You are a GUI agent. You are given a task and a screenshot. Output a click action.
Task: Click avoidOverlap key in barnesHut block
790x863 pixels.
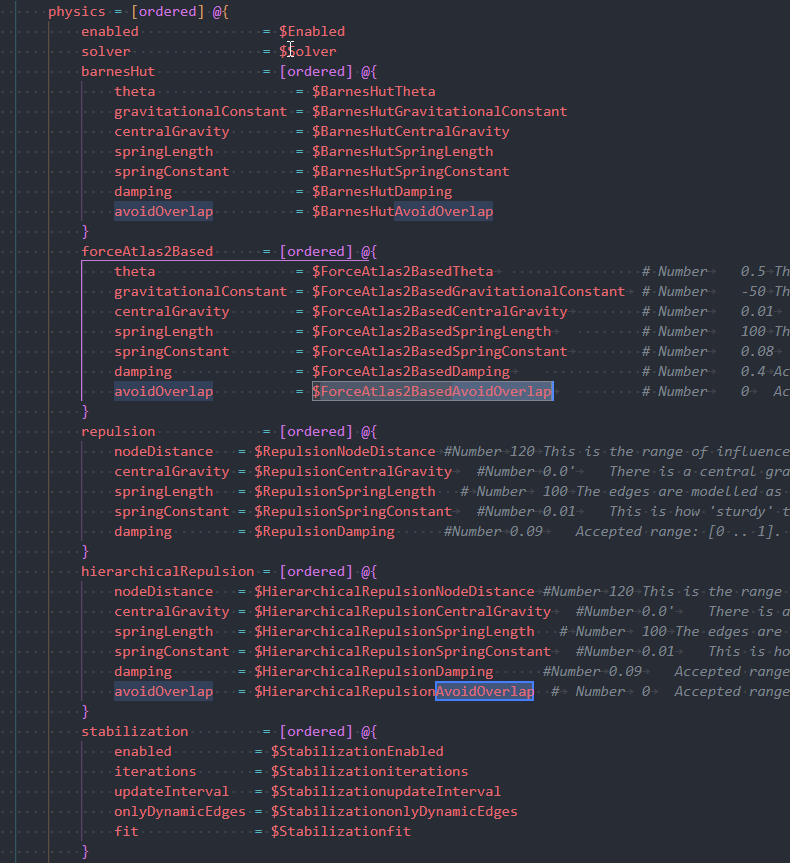[x=164, y=211]
